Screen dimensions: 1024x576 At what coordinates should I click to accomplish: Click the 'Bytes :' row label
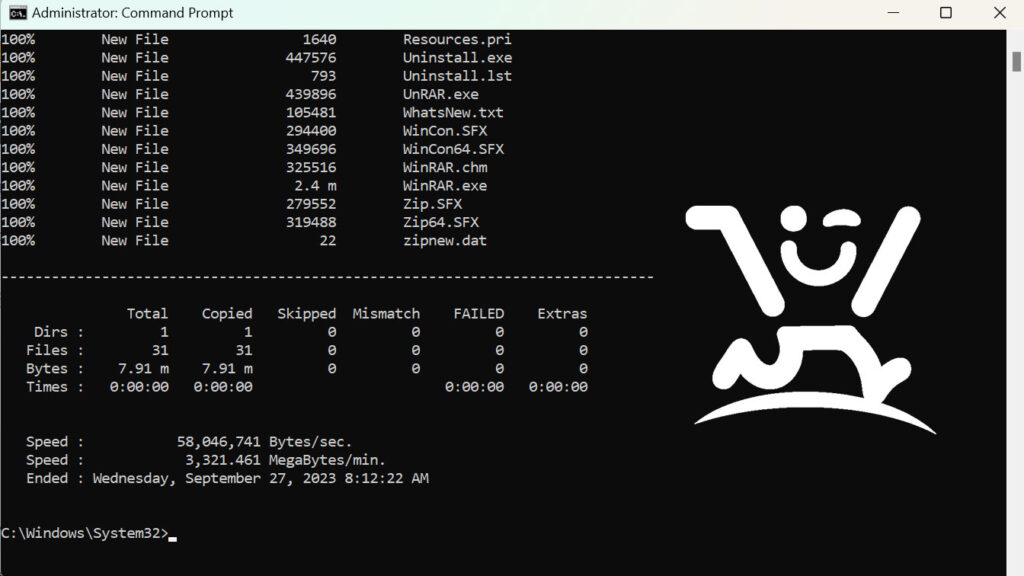tap(55, 368)
